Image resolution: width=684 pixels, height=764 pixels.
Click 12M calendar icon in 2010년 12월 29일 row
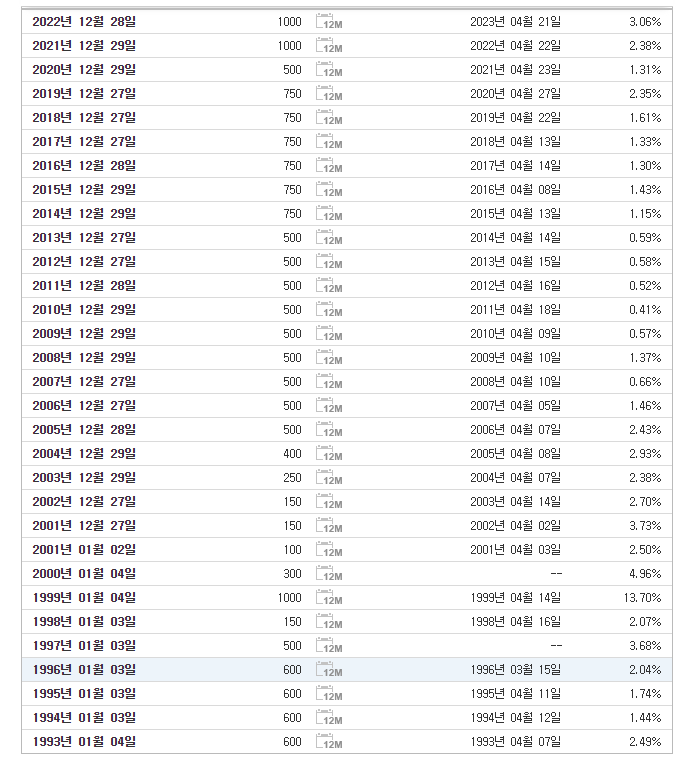coord(329,310)
